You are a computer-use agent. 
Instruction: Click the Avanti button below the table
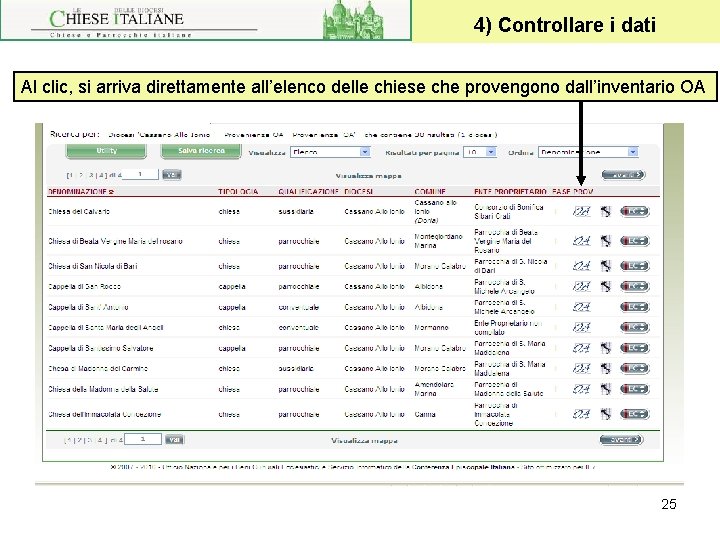[x=621, y=440]
